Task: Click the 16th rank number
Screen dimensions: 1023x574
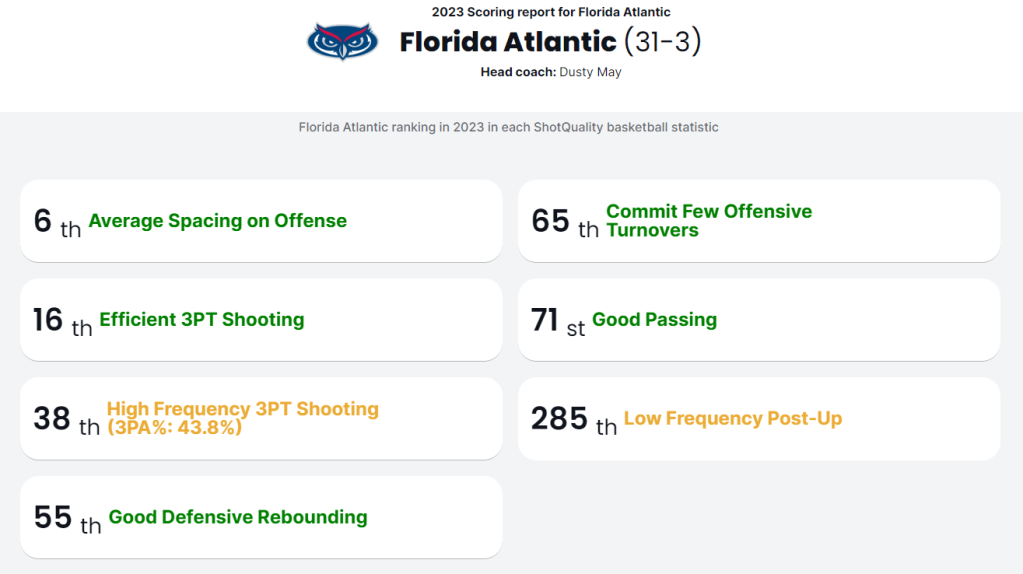Action: (x=48, y=320)
